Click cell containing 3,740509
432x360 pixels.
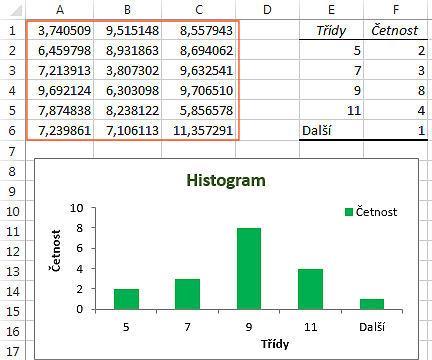(x=60, y=30)
